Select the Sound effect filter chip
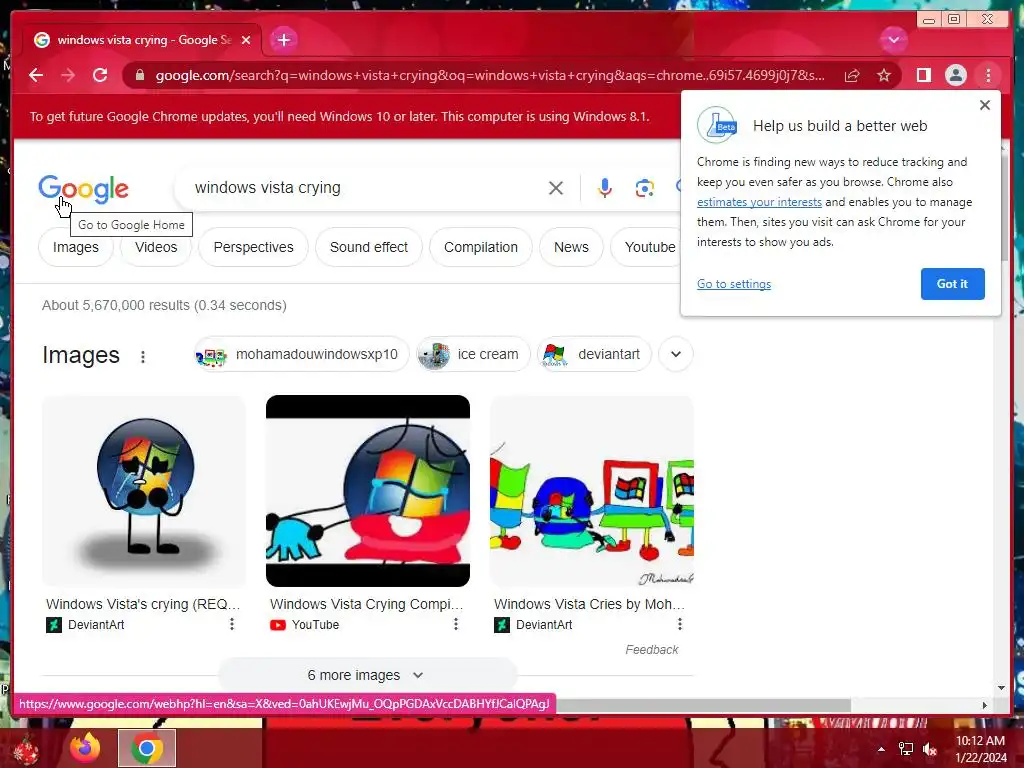 [x=369, y=247]
